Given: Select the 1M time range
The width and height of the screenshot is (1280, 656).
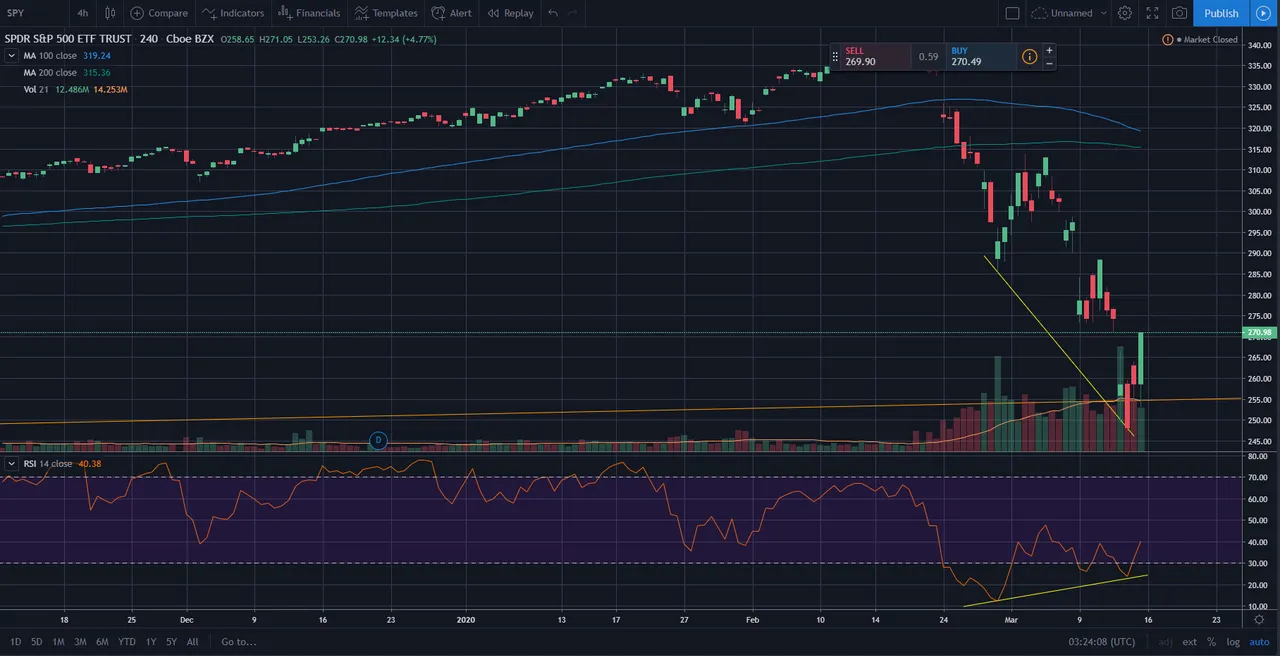Looking at the screenshot, I should 59,642.
